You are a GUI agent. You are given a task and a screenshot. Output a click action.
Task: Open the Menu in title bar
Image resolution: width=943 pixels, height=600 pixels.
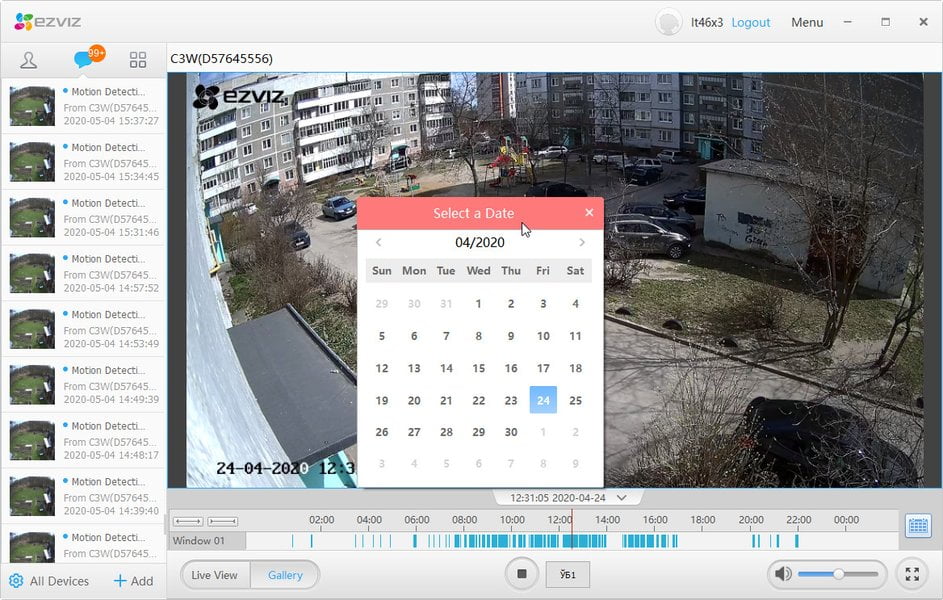pos(806,22)
